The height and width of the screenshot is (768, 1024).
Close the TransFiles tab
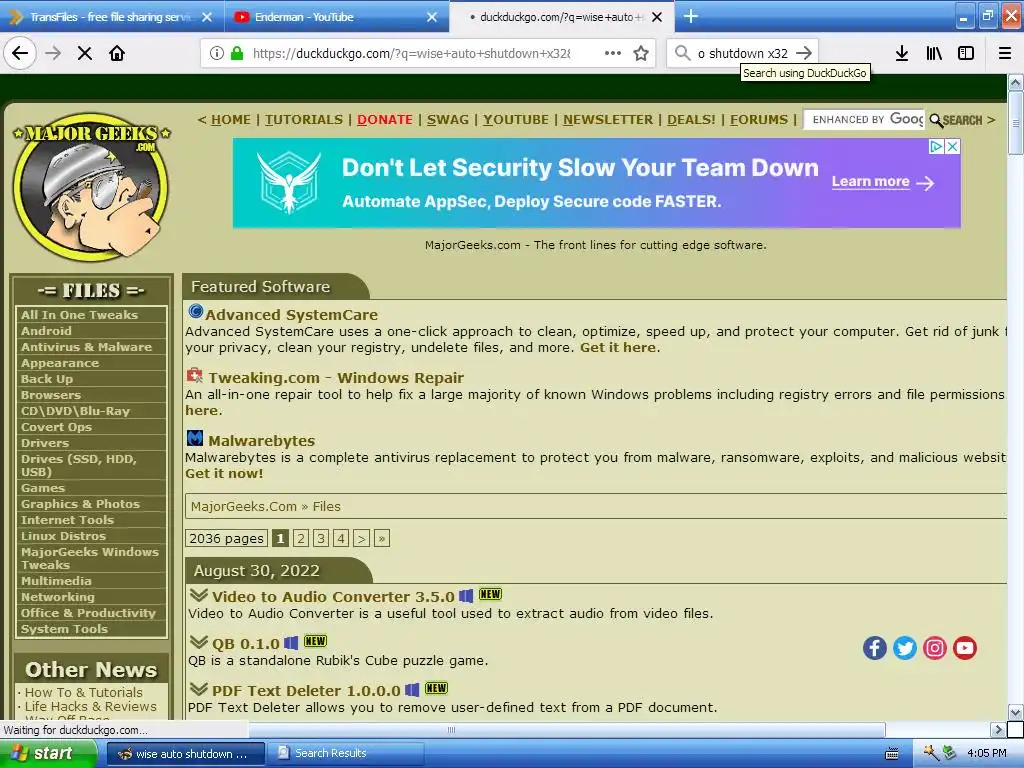(207, 17)
